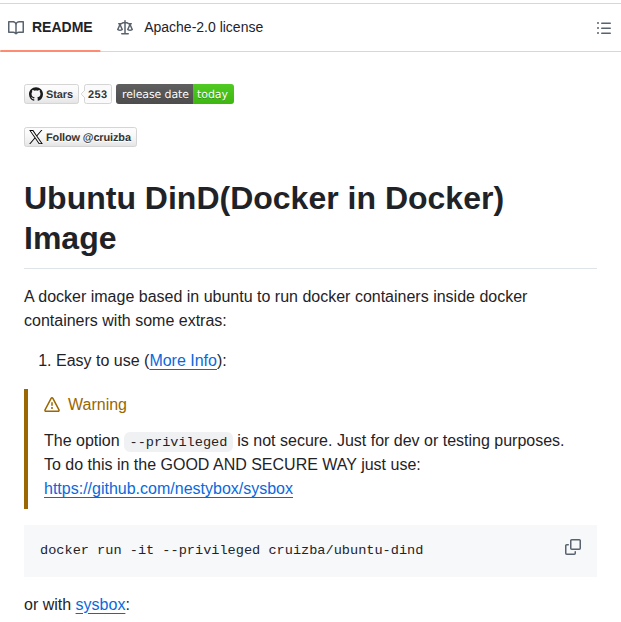
Task: Switch to Apache-2.0 license tab
Action: tap(190, 27)
